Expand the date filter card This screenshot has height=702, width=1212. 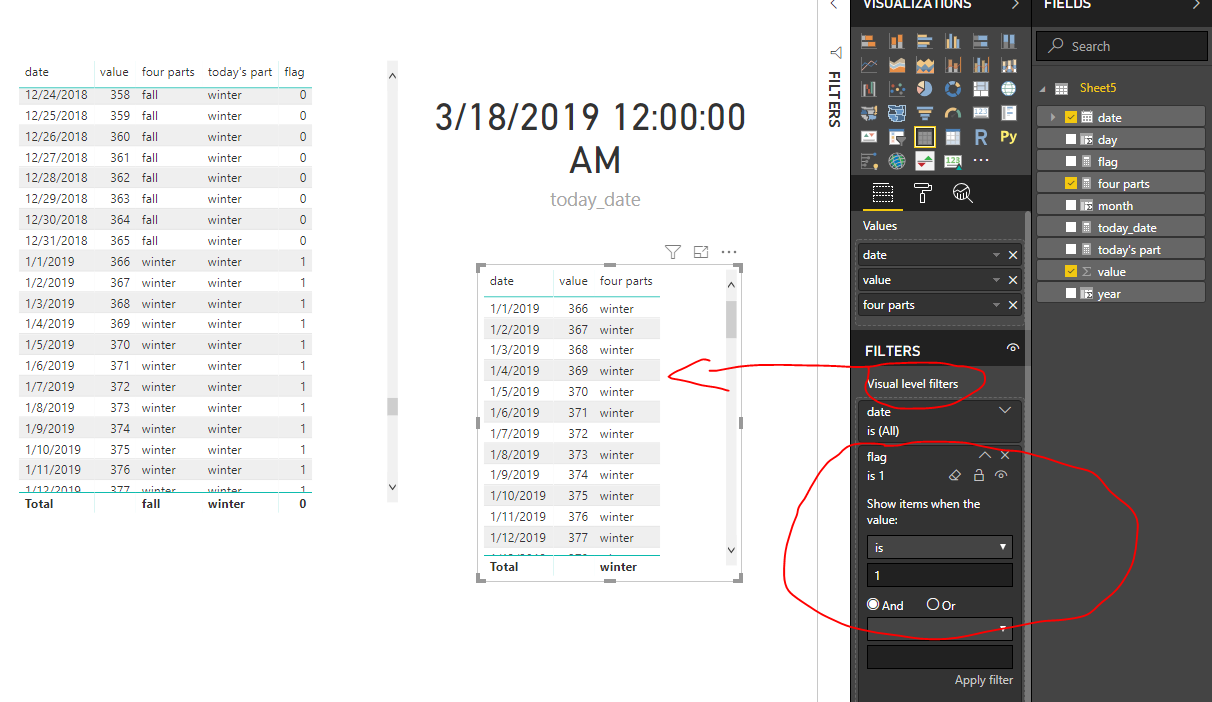click(x=1005, y=411)
